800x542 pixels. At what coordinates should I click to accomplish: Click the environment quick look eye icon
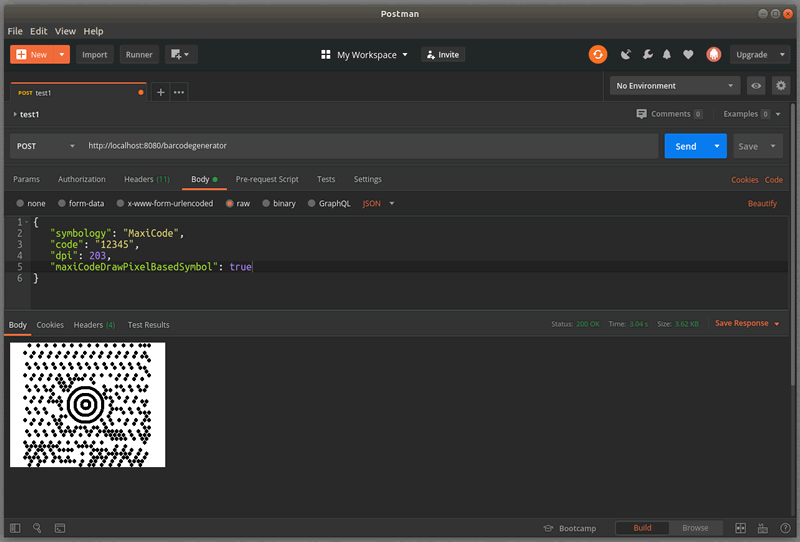click(x=757, y=86)
